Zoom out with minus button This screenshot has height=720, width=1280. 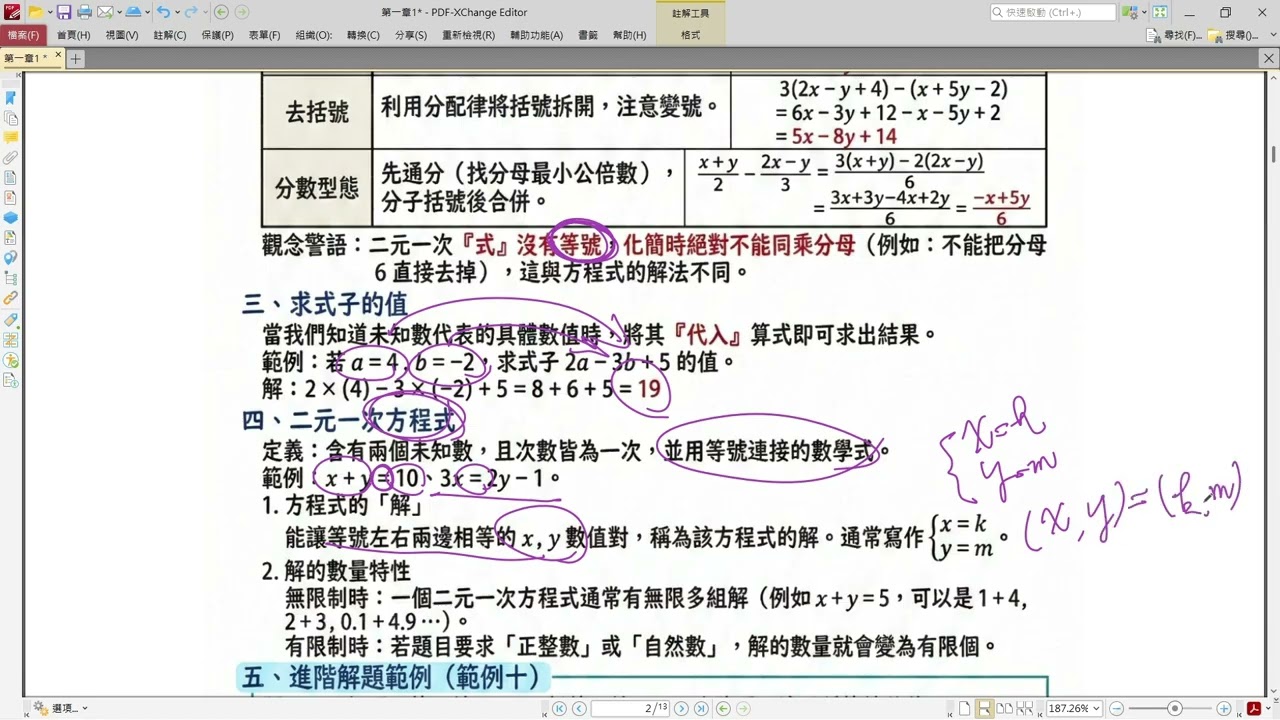[x=1118, y=708]
